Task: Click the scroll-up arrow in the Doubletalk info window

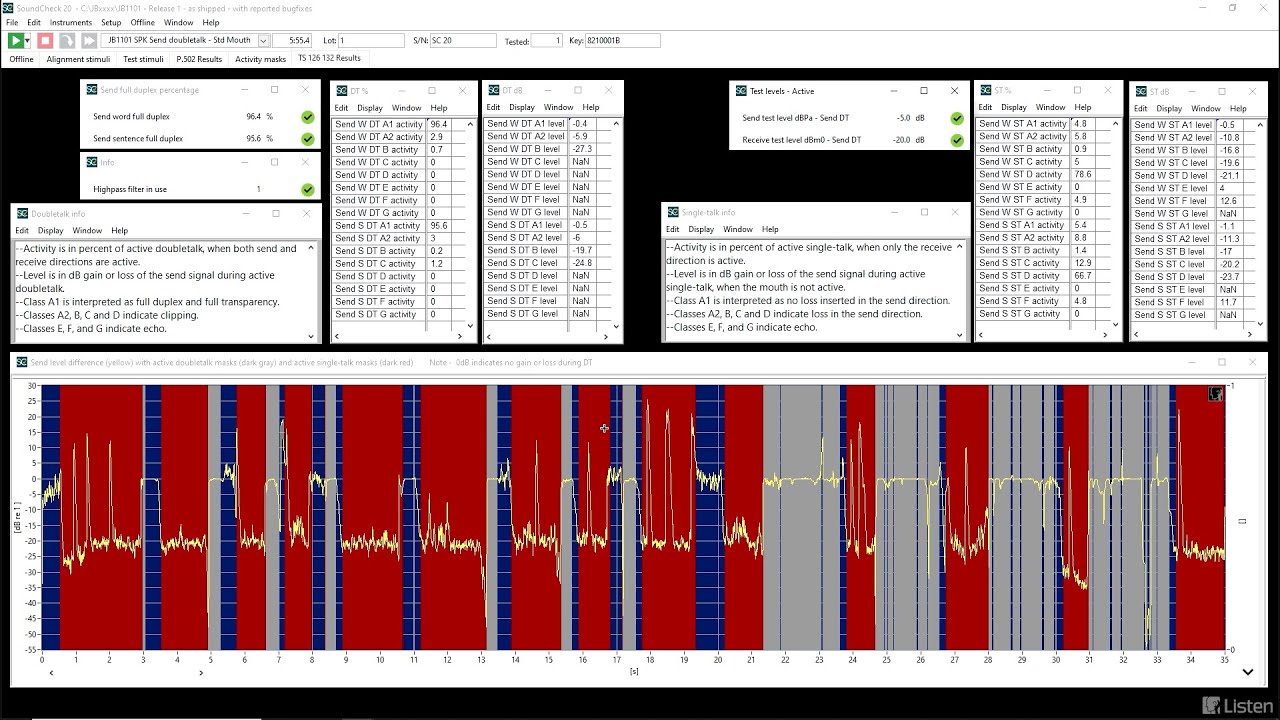Action: click(x=311, y=247)
